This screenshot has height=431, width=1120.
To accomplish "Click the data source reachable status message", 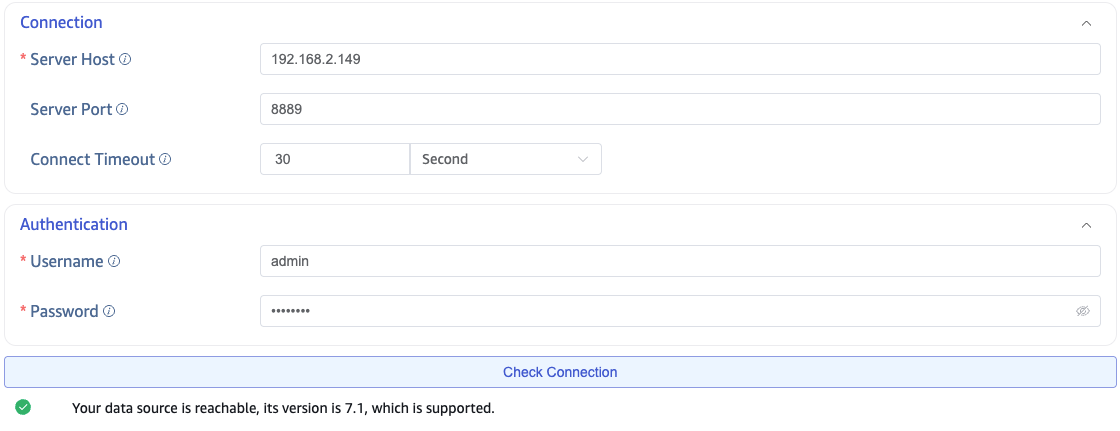I will click(283, 408).
